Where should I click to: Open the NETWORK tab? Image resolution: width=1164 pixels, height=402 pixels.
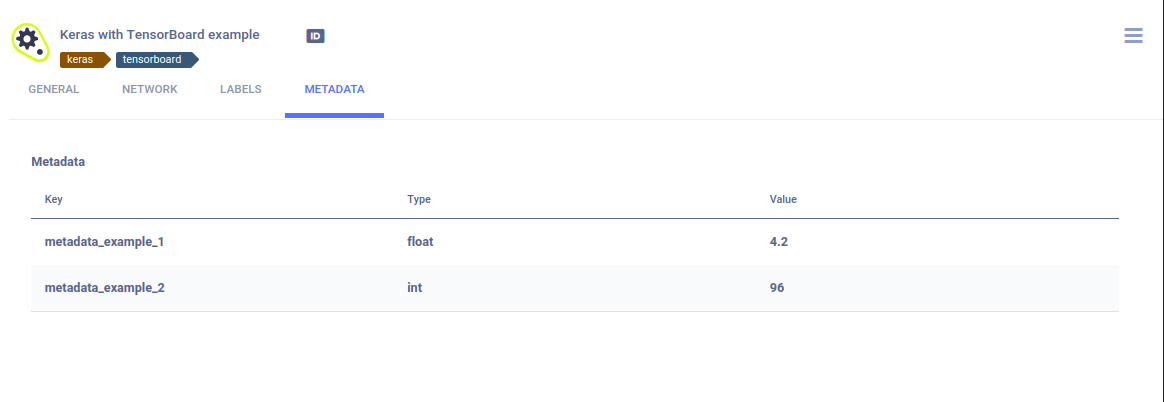(150, 89)
